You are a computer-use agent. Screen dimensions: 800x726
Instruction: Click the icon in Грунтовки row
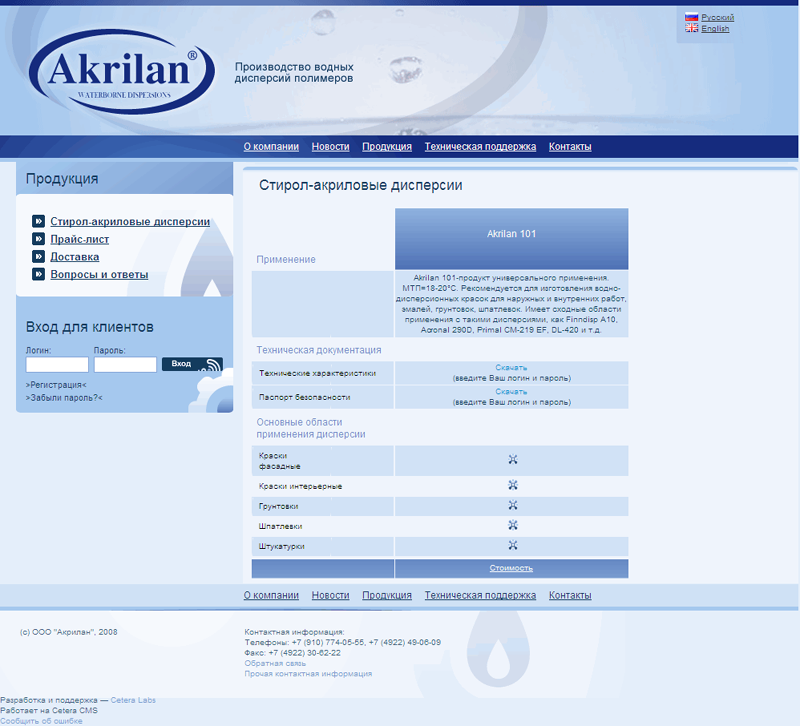tap(512, 505)
